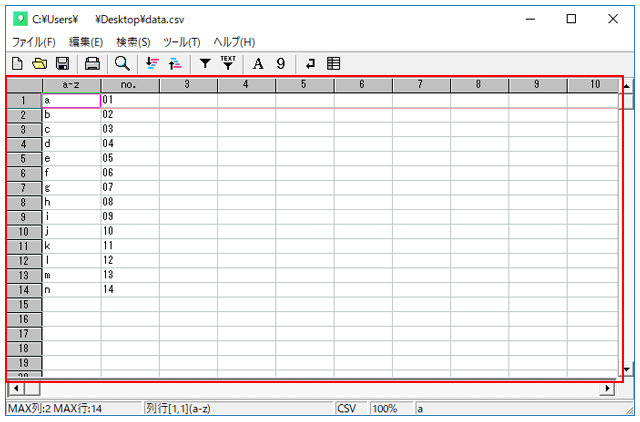This screenshot has width=640, height=422.
Task: Open the ヘルプ(H) menu
Action: 234,42
